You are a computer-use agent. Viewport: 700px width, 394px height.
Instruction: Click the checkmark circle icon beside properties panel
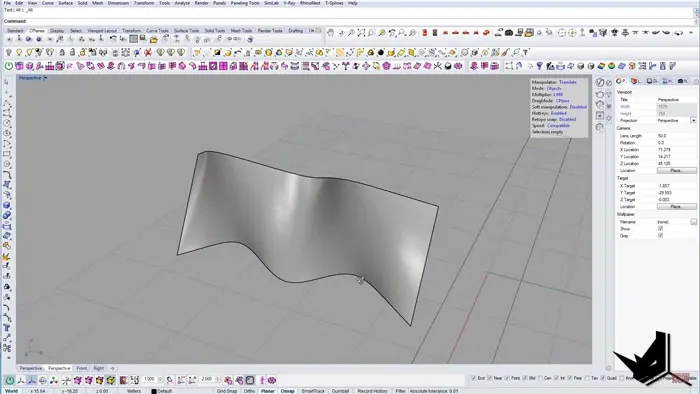[600, 83]
